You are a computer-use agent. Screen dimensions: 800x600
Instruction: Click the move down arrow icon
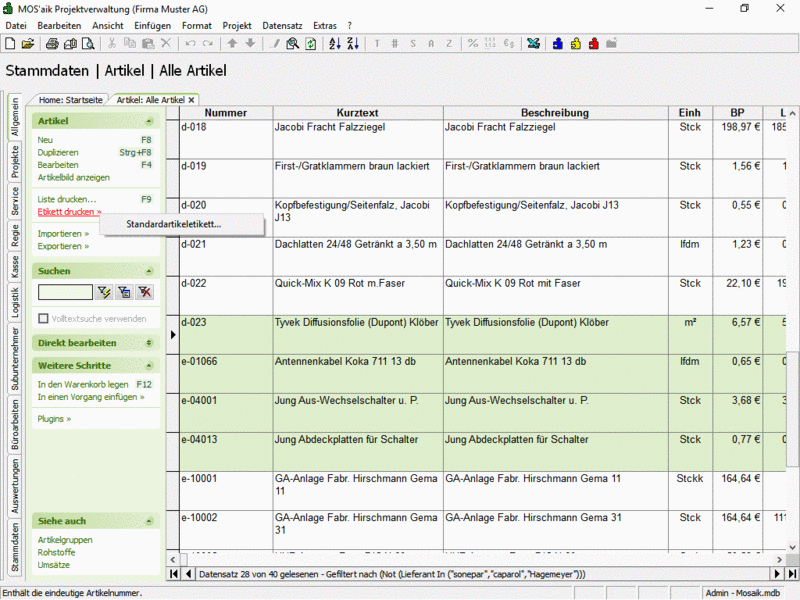click(x=250, y=43)
